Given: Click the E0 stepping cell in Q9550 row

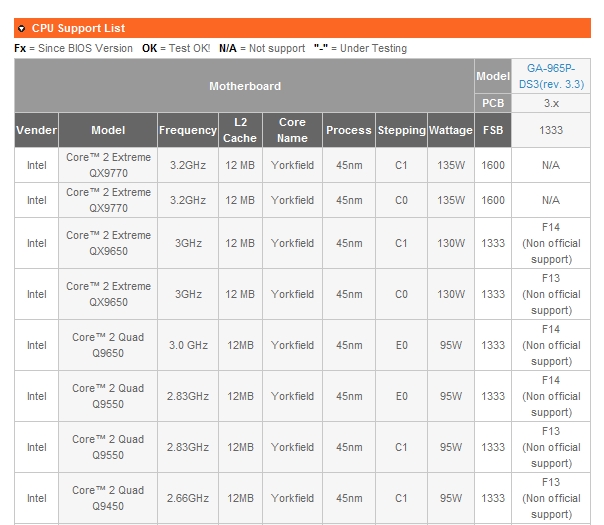Looking at the screenshot, I should pyautogui.click(x=401, y=396).
